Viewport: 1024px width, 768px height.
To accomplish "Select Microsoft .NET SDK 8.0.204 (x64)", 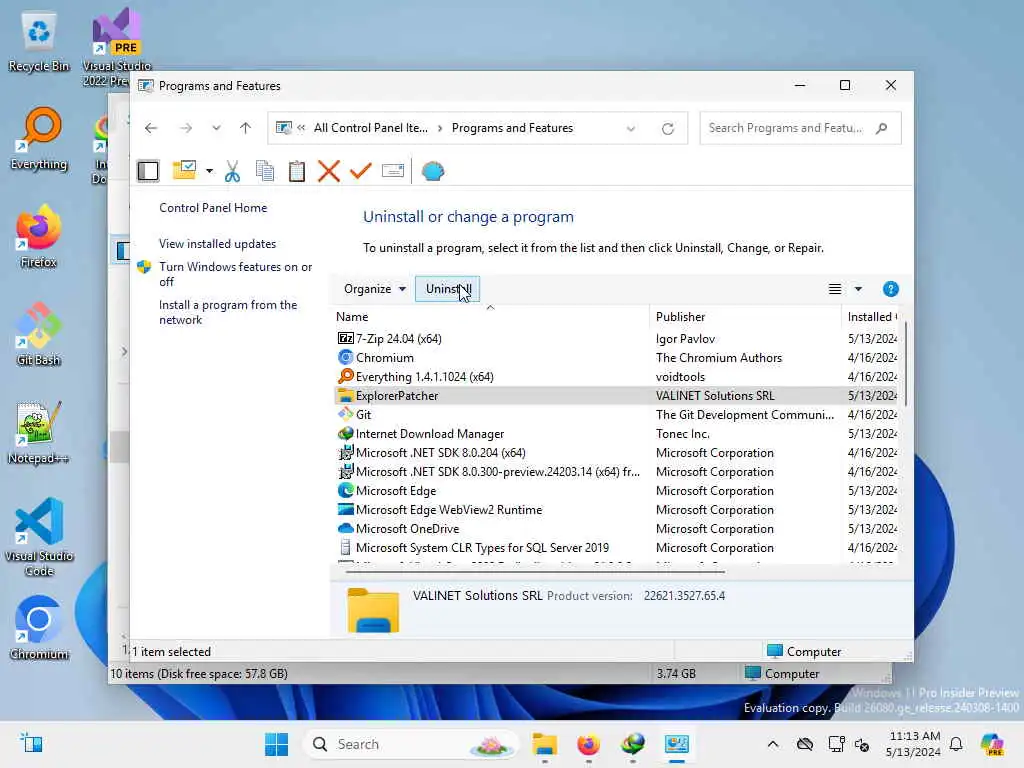I will (x=616, y=453).
